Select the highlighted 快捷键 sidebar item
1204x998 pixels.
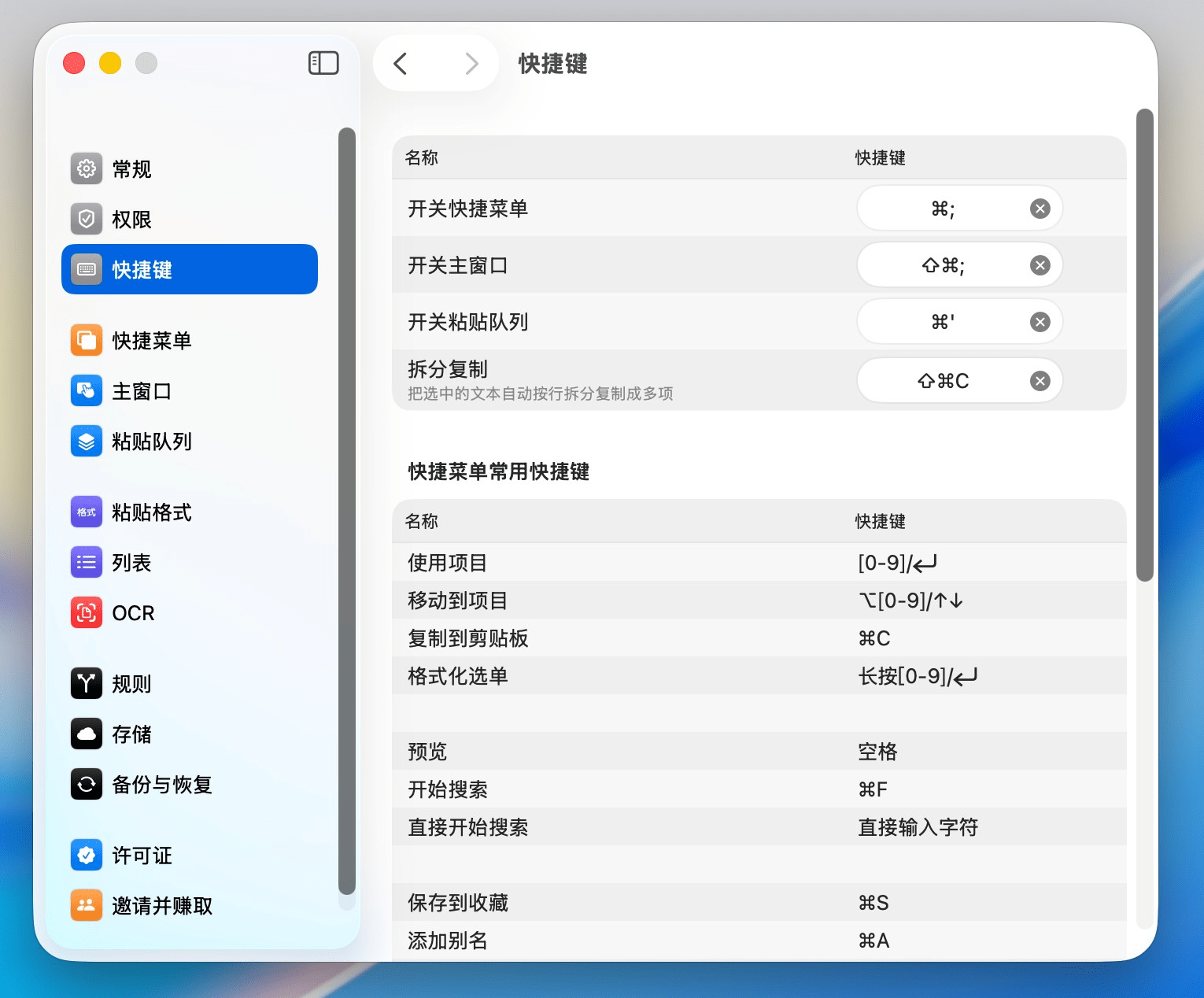point(143,269)
